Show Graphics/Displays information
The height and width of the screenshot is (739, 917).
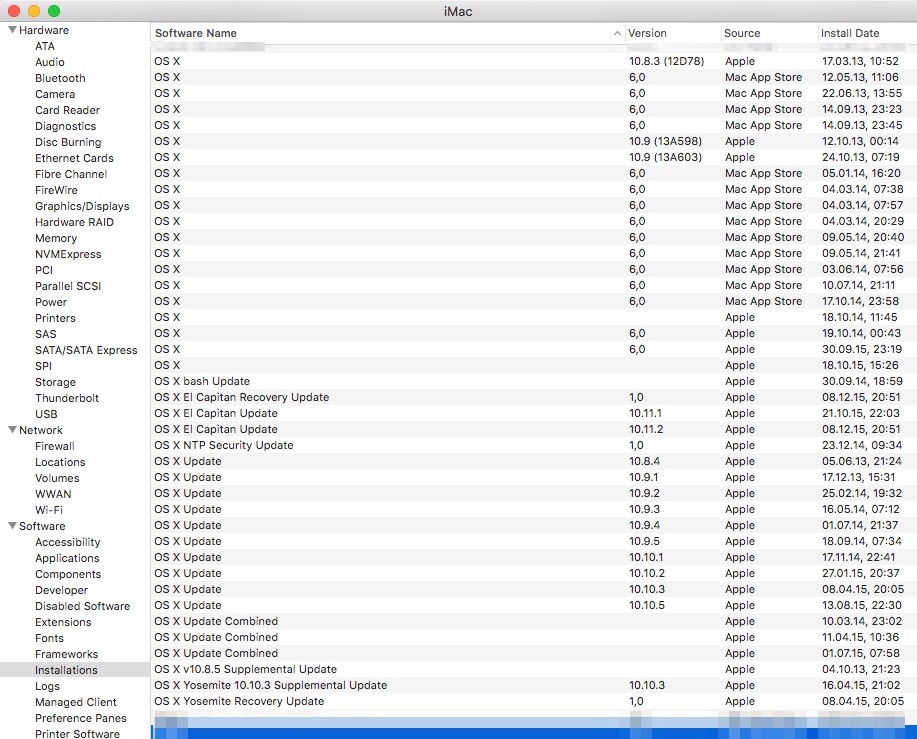82,206
